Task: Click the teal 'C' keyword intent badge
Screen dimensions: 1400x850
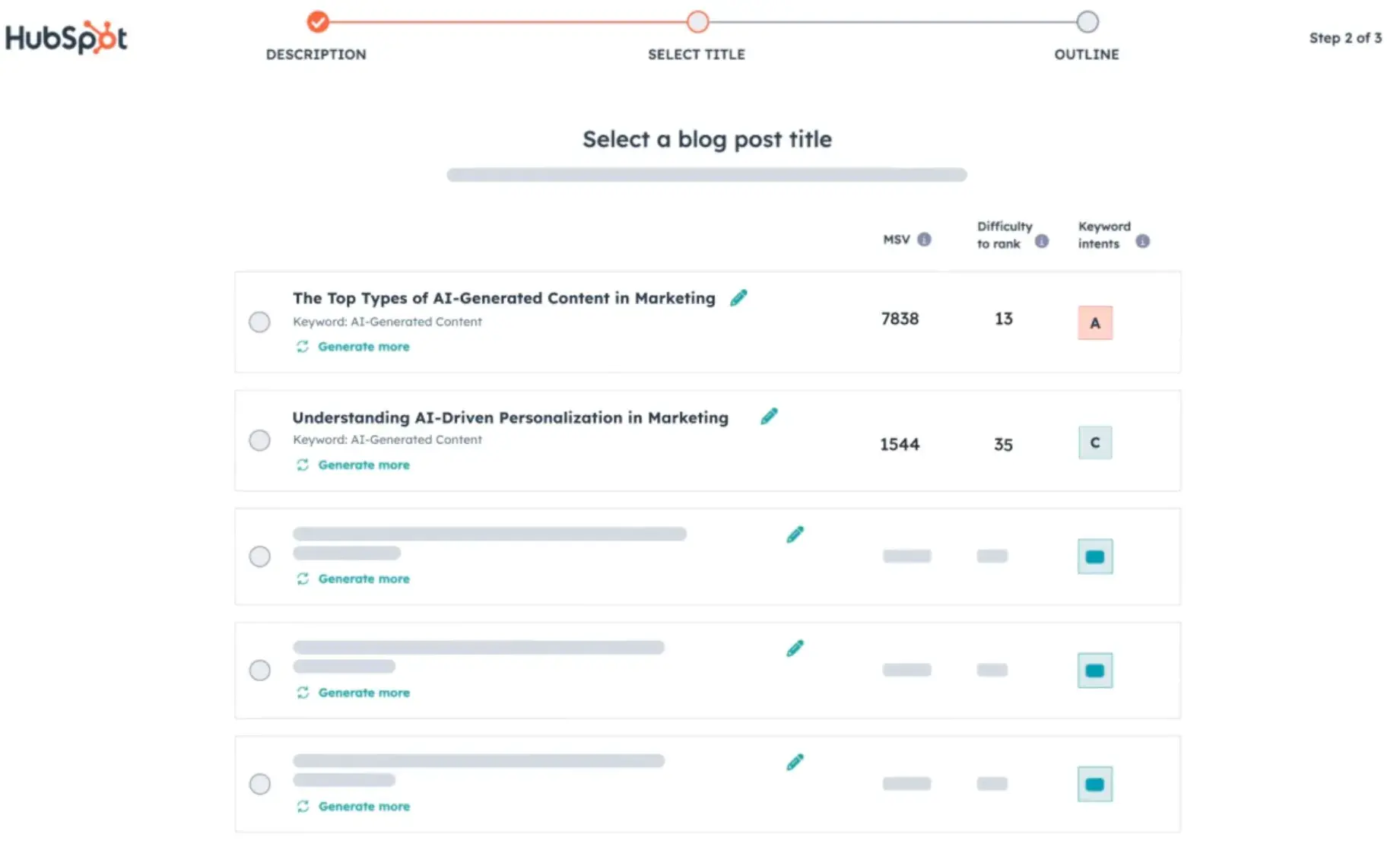Action: (1095, 442)
